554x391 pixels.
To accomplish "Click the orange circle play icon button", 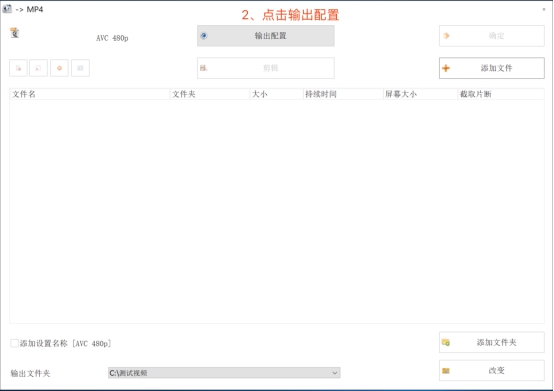I will (59, 68).
